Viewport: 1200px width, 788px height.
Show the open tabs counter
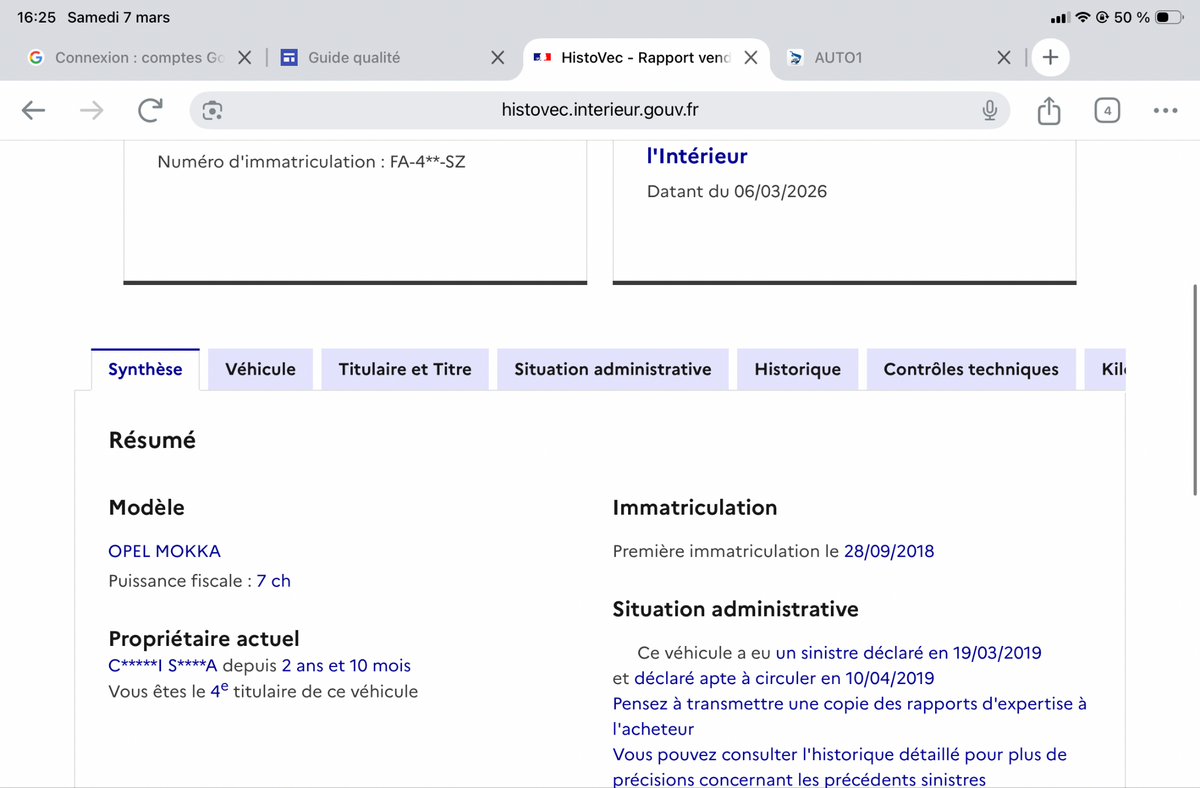pyautogui.click(x=1106, y=111)
